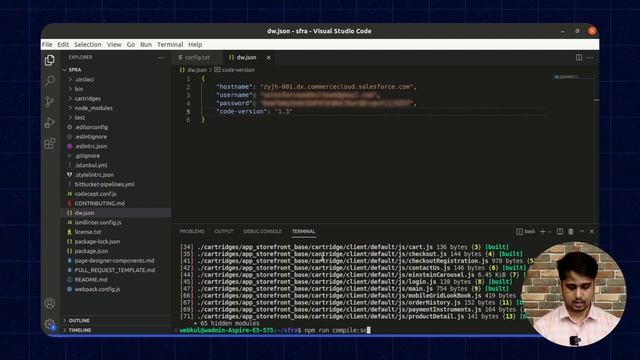Expand the Outline section
This screenshot has width=640, height=360.
click(x=116, y=320)
